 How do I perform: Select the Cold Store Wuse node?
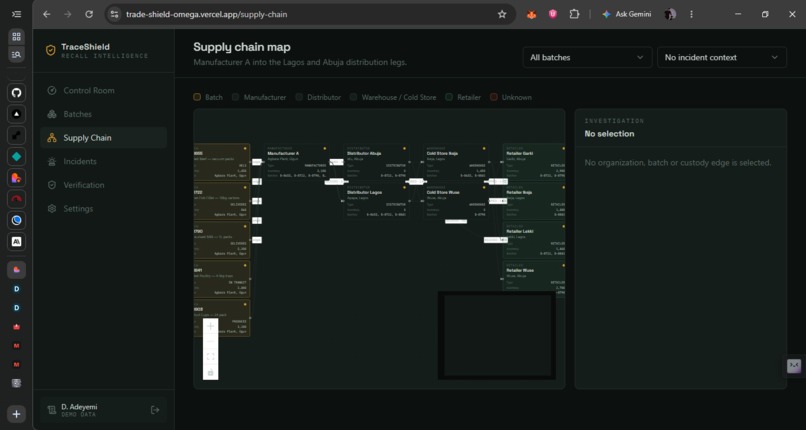click(x=456, y=200)
